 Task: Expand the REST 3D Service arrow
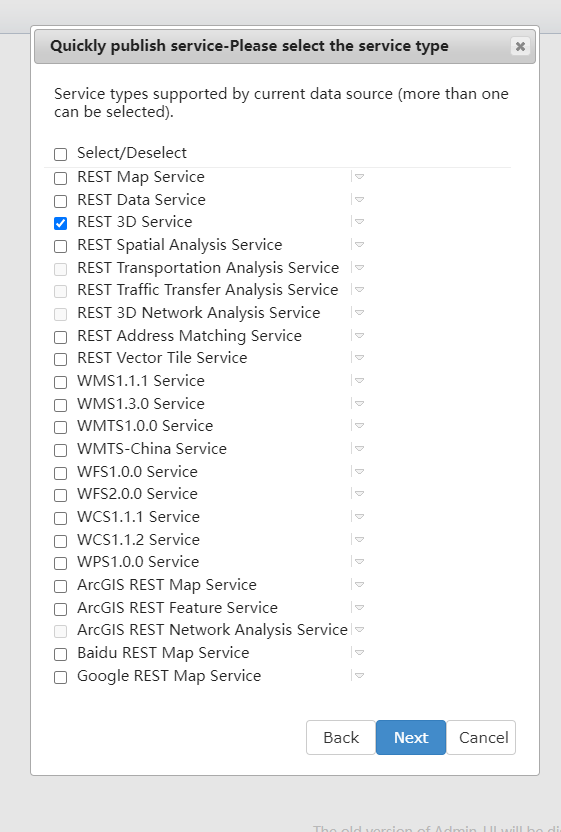pos(359,221)
